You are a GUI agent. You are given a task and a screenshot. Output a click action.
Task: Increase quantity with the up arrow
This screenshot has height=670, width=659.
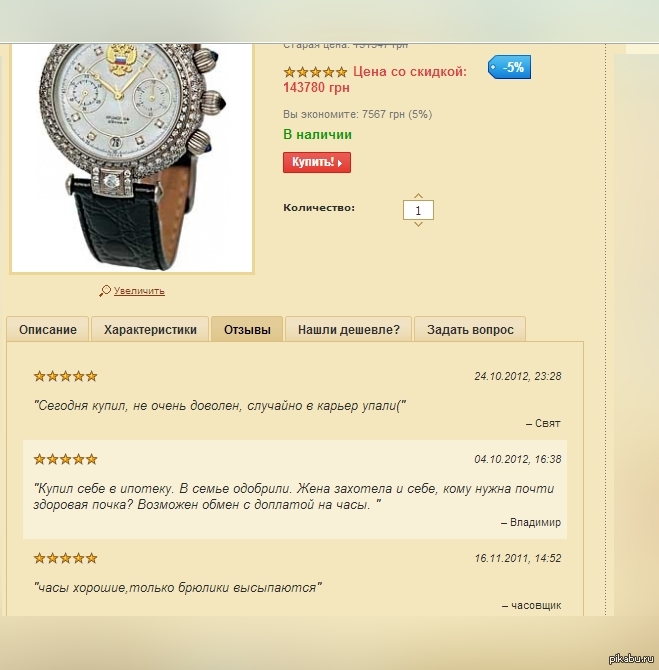(418, 196)
